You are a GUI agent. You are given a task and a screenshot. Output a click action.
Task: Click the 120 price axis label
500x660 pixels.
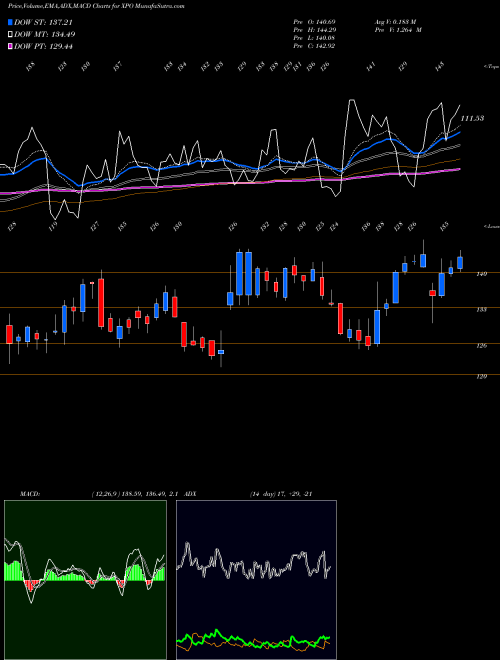click(x=481, y=377)
